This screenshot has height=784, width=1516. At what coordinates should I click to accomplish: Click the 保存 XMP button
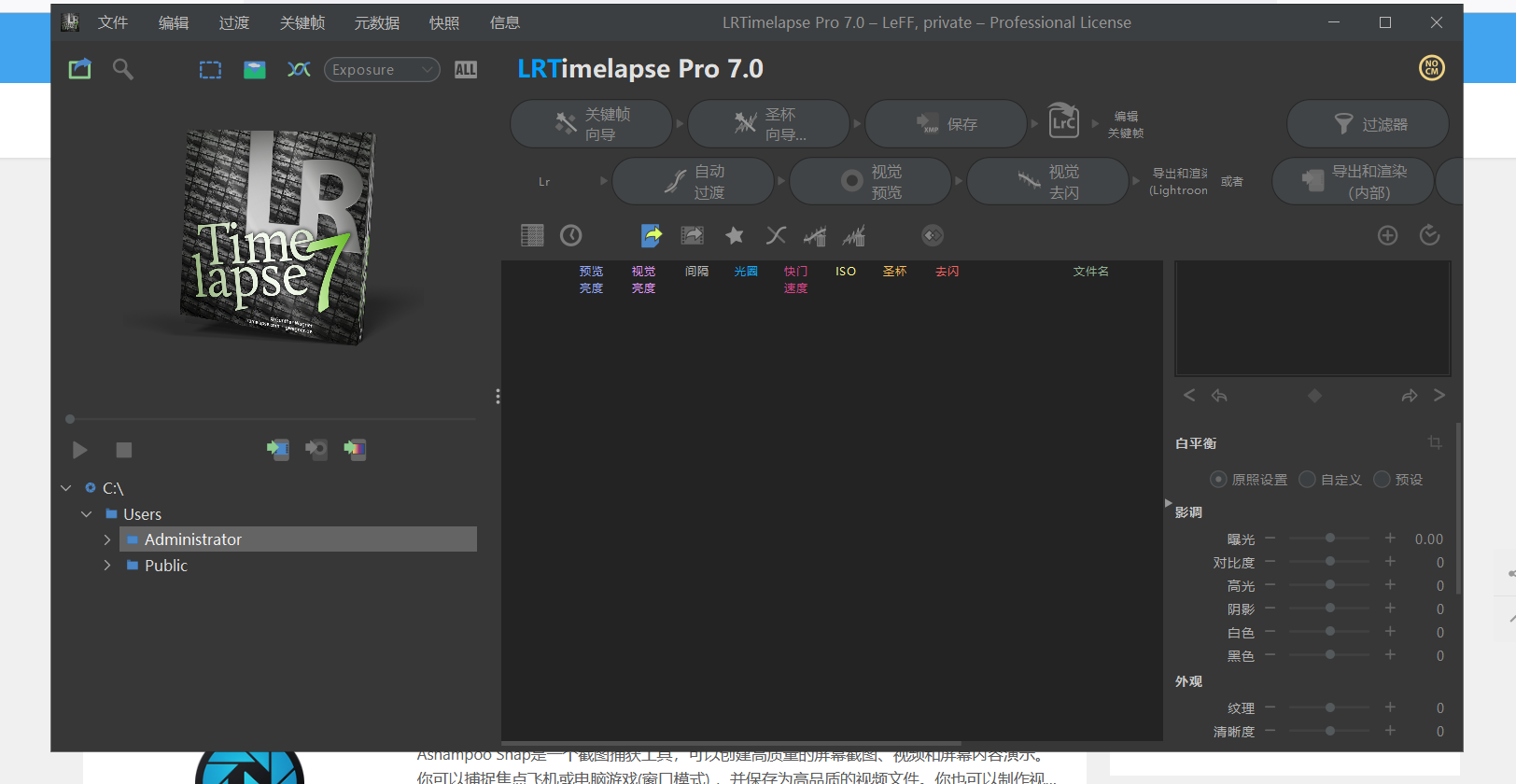(x=947, y=124)
